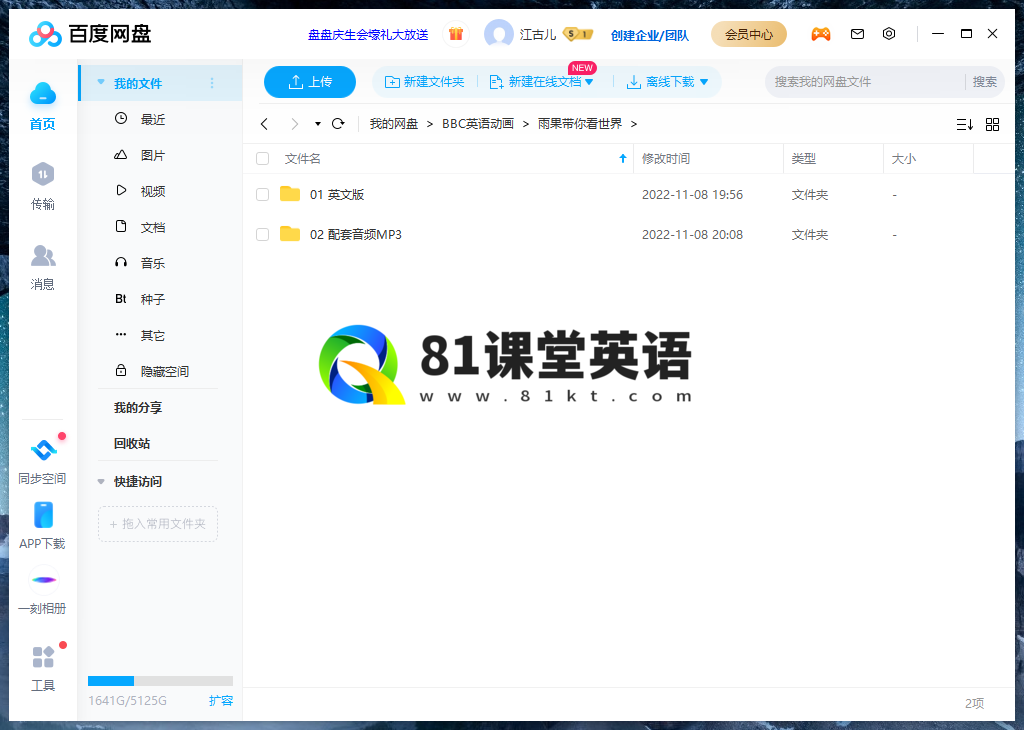Open 回收站 recycle bin
The image size is (1024, 730).
132,443
